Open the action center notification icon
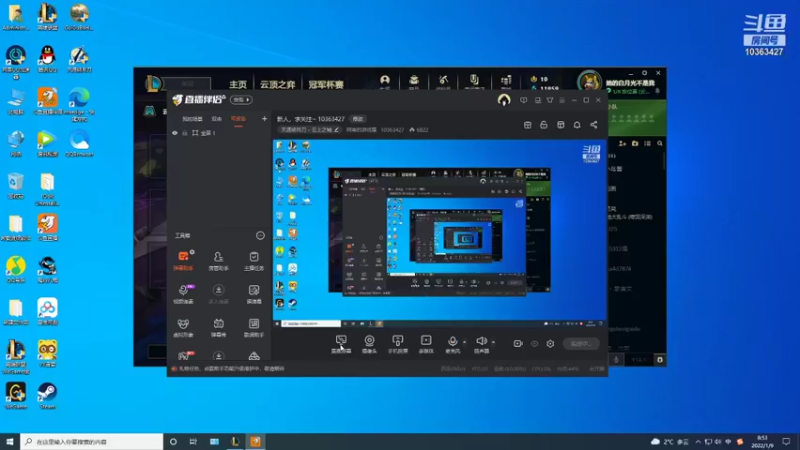 786,441
